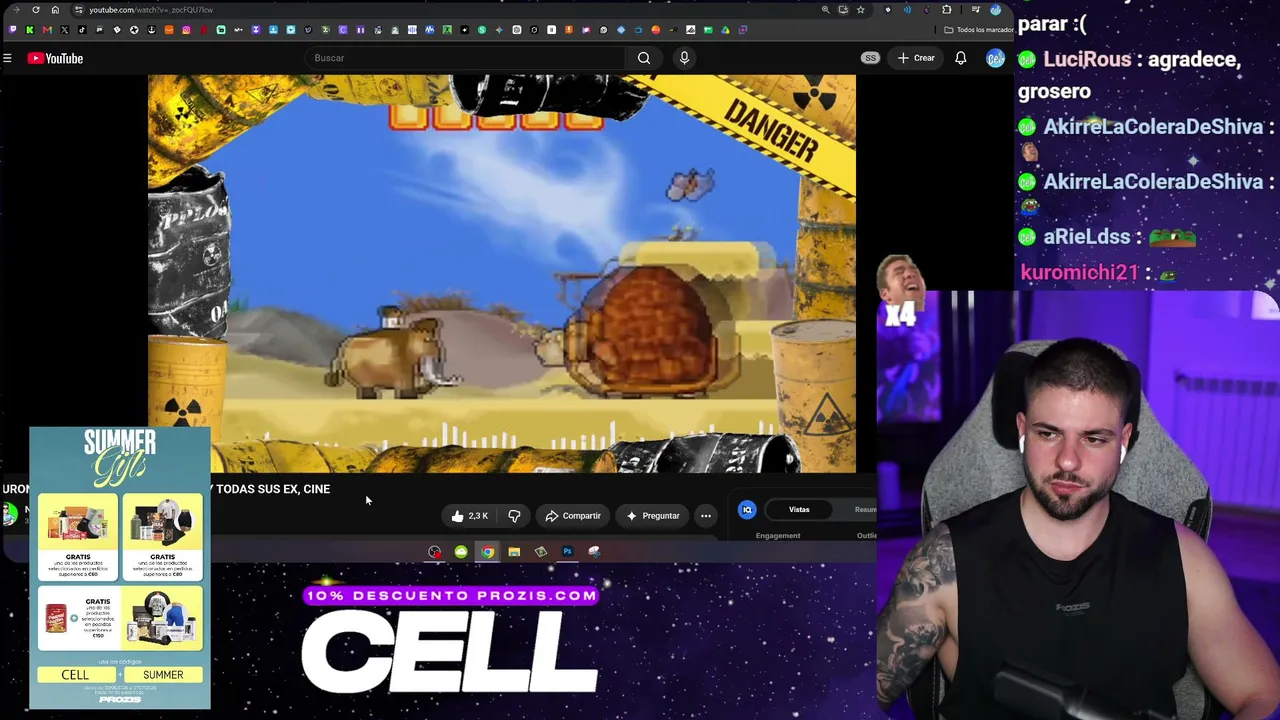Open the Gmail bookmark in bookmarks bar

click(x=47, y=30)
